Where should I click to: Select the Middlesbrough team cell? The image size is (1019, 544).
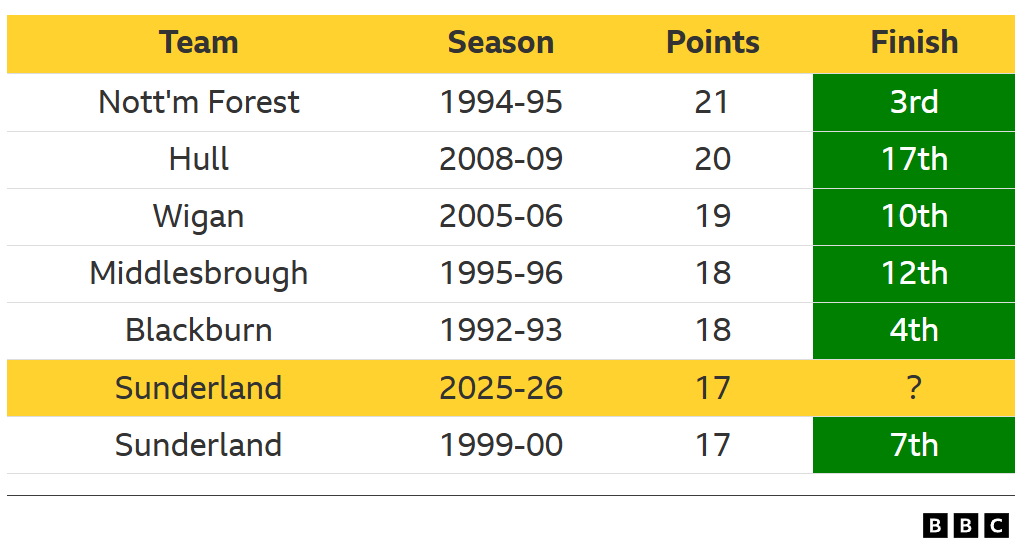tap(198, 273)
